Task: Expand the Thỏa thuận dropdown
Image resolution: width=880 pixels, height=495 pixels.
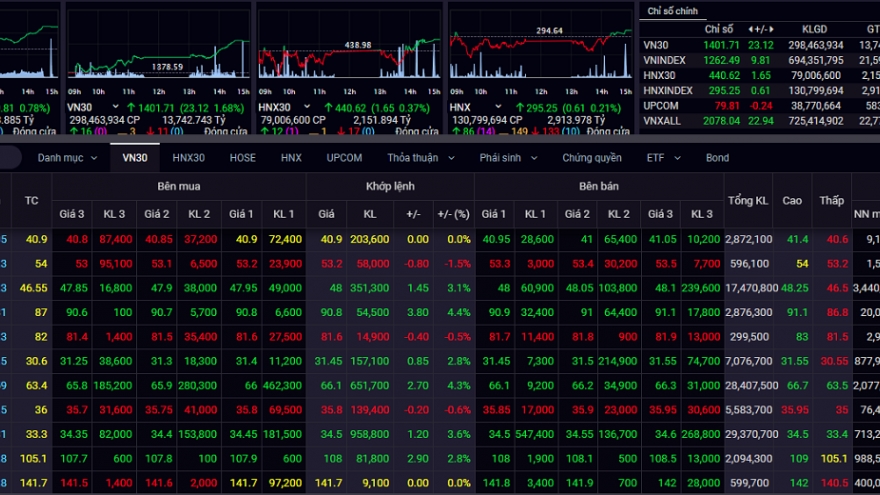Action: pyautogui.click(x=420, y=158)
